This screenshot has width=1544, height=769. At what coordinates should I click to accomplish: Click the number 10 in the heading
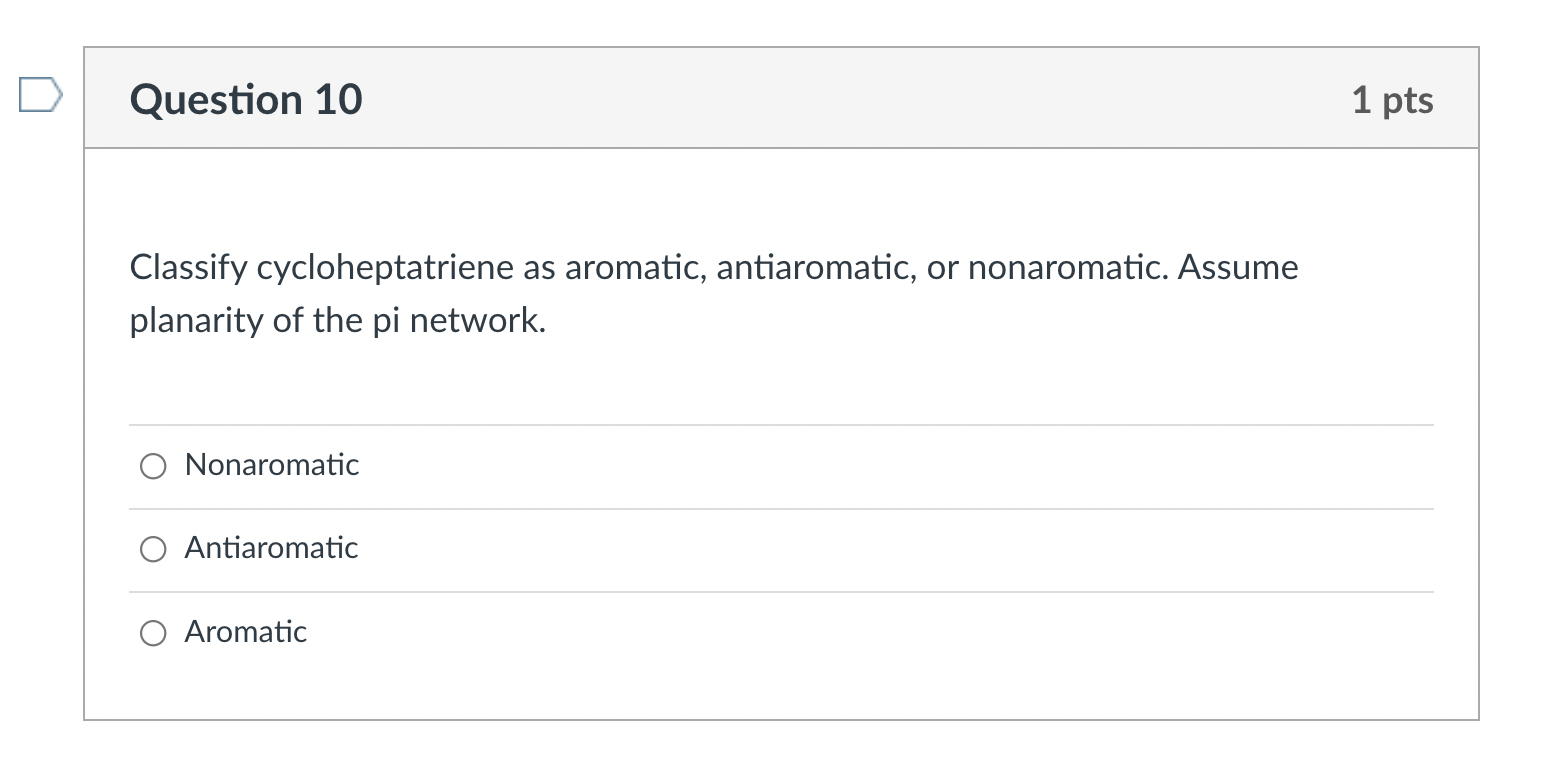coord(339,100)
